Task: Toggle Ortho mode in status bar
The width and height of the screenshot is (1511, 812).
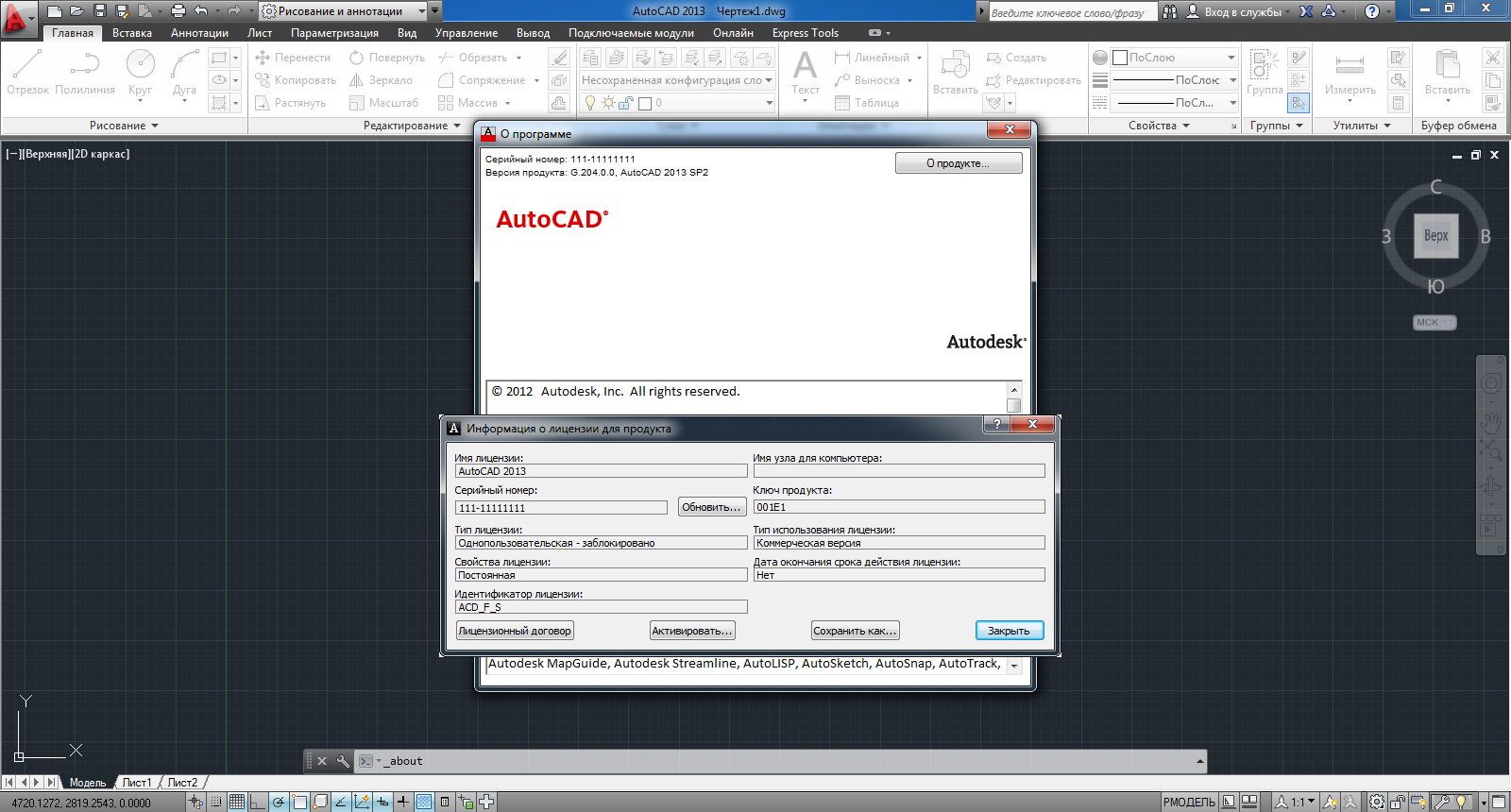Action: point(257,802)
